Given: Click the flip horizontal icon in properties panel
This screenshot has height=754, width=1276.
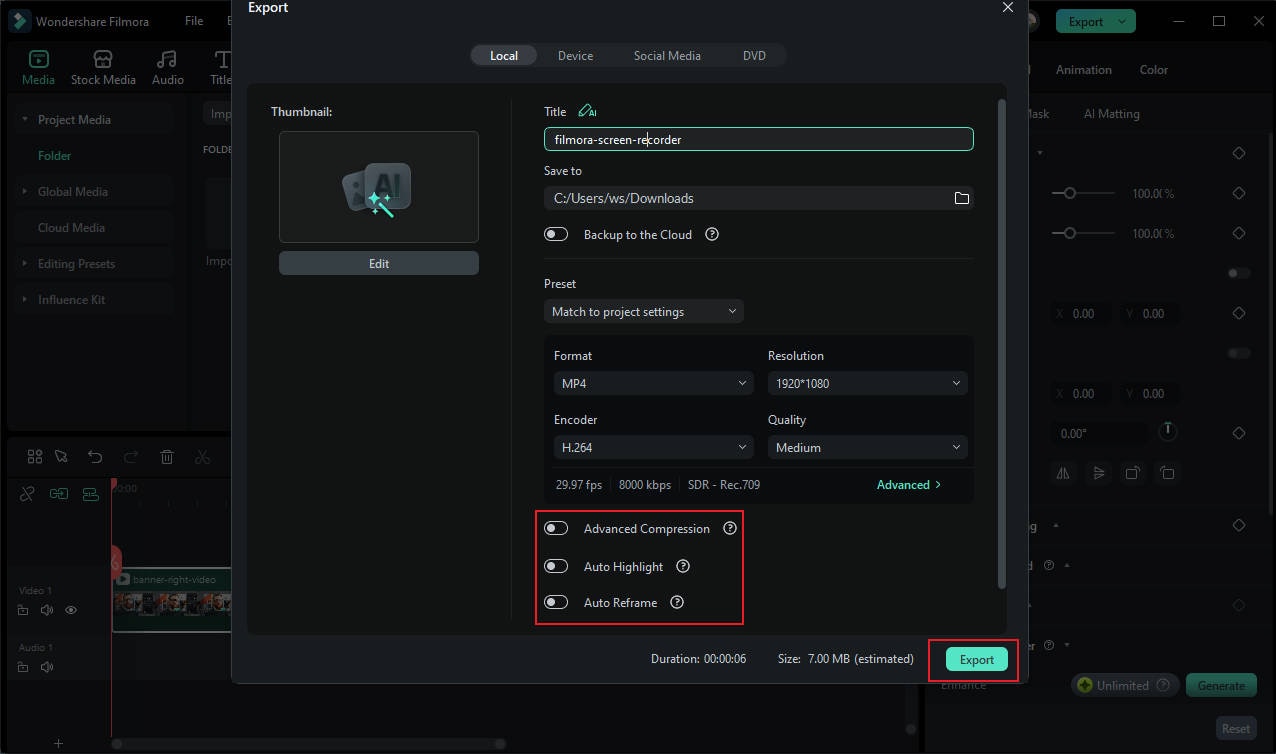Looking at the screenshot, I should point(1063,473).
